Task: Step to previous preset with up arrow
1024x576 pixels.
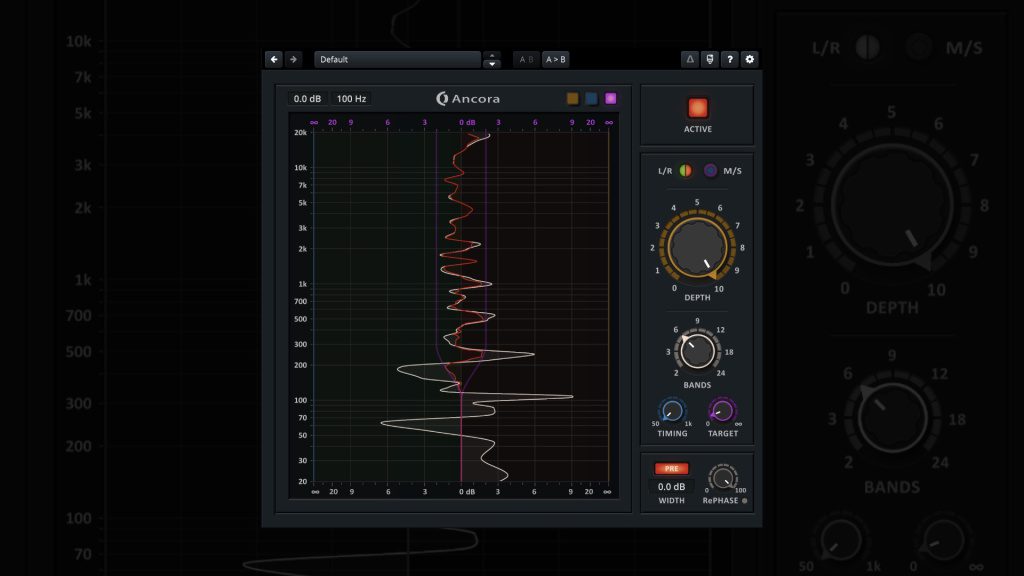Action: [491, 55]
